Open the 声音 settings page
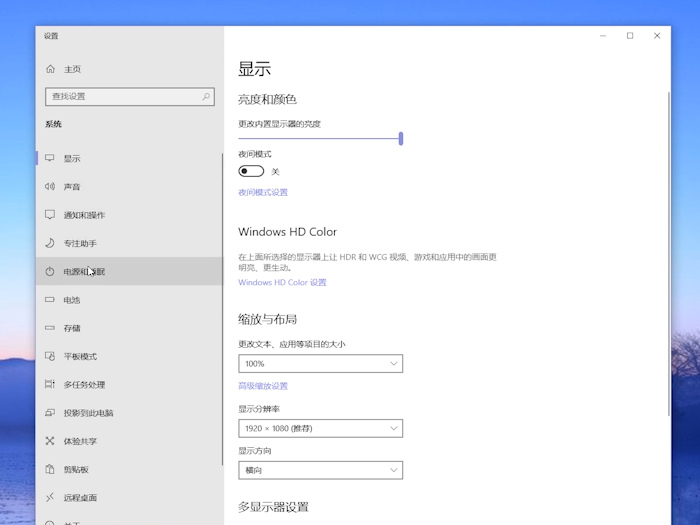Screen dimensions: 700x525 pyautogui.click(x=129, y=187)
